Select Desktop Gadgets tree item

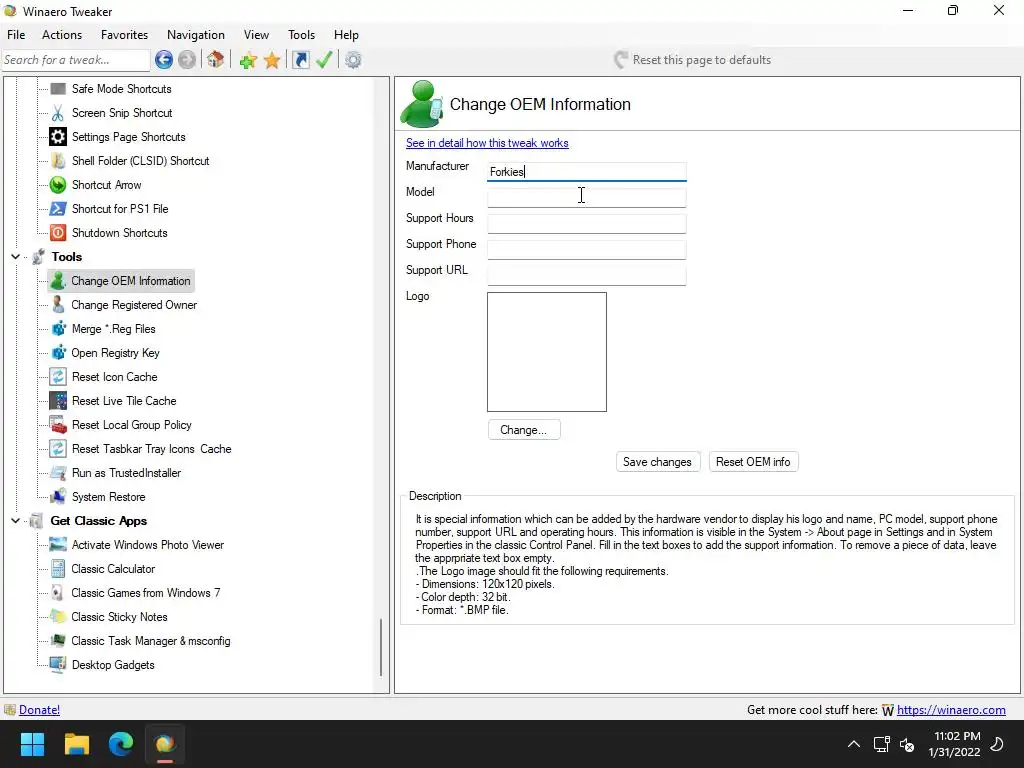click(113, 665)
